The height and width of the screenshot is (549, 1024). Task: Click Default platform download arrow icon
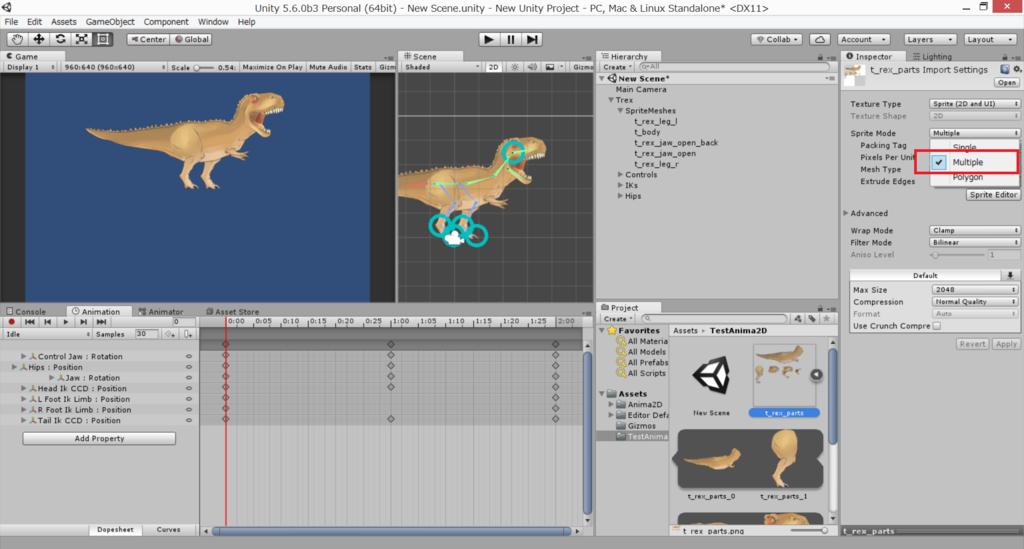1010,275
